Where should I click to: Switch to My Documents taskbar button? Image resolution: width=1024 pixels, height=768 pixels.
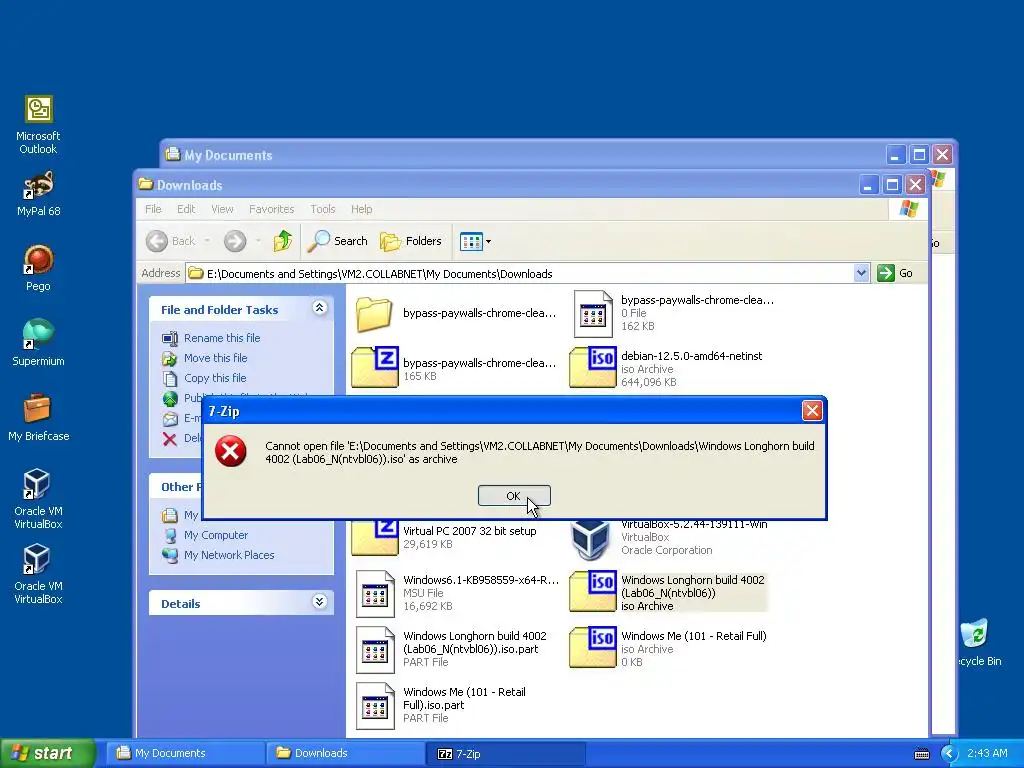185,753
